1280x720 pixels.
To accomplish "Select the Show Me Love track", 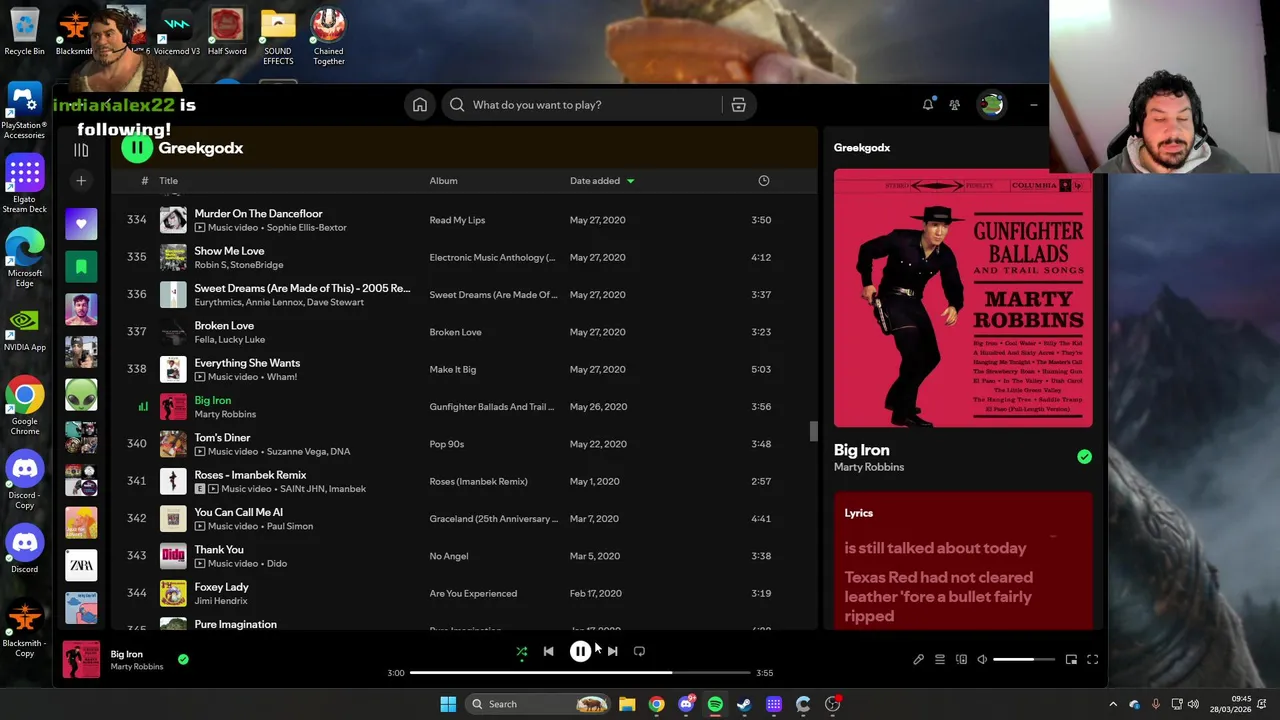I will (229, 251).
